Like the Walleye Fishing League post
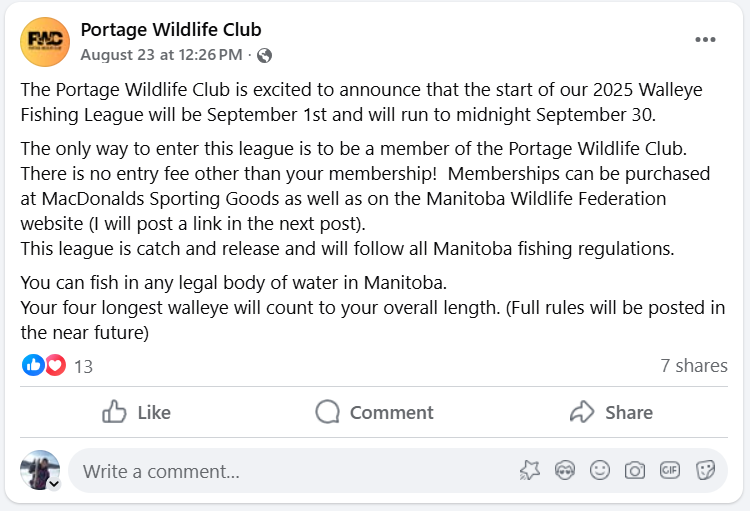750x511 pixels. click(x=136, y=412)
